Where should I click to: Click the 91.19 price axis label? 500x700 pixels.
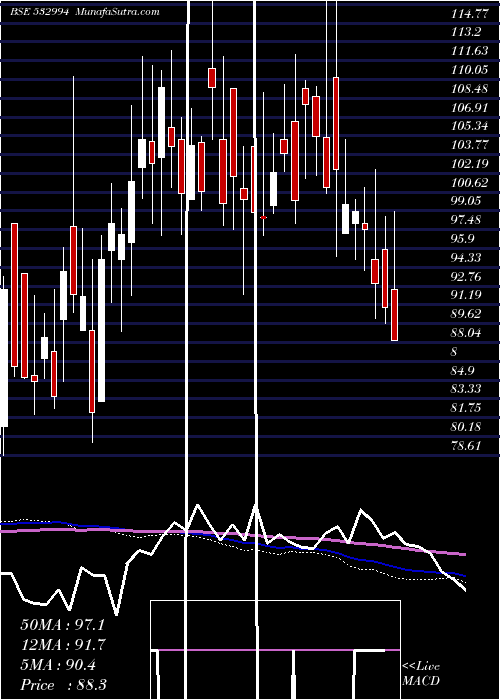466,295
